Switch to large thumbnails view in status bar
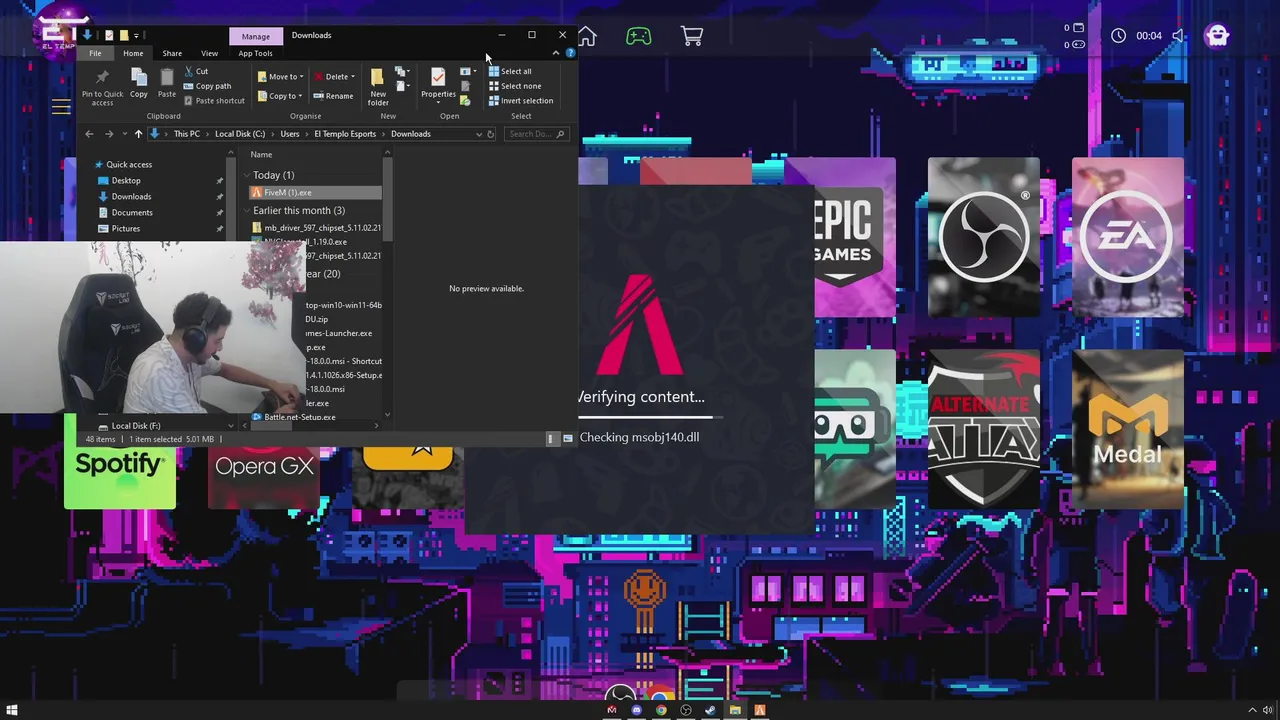 (x=567, y=438)
